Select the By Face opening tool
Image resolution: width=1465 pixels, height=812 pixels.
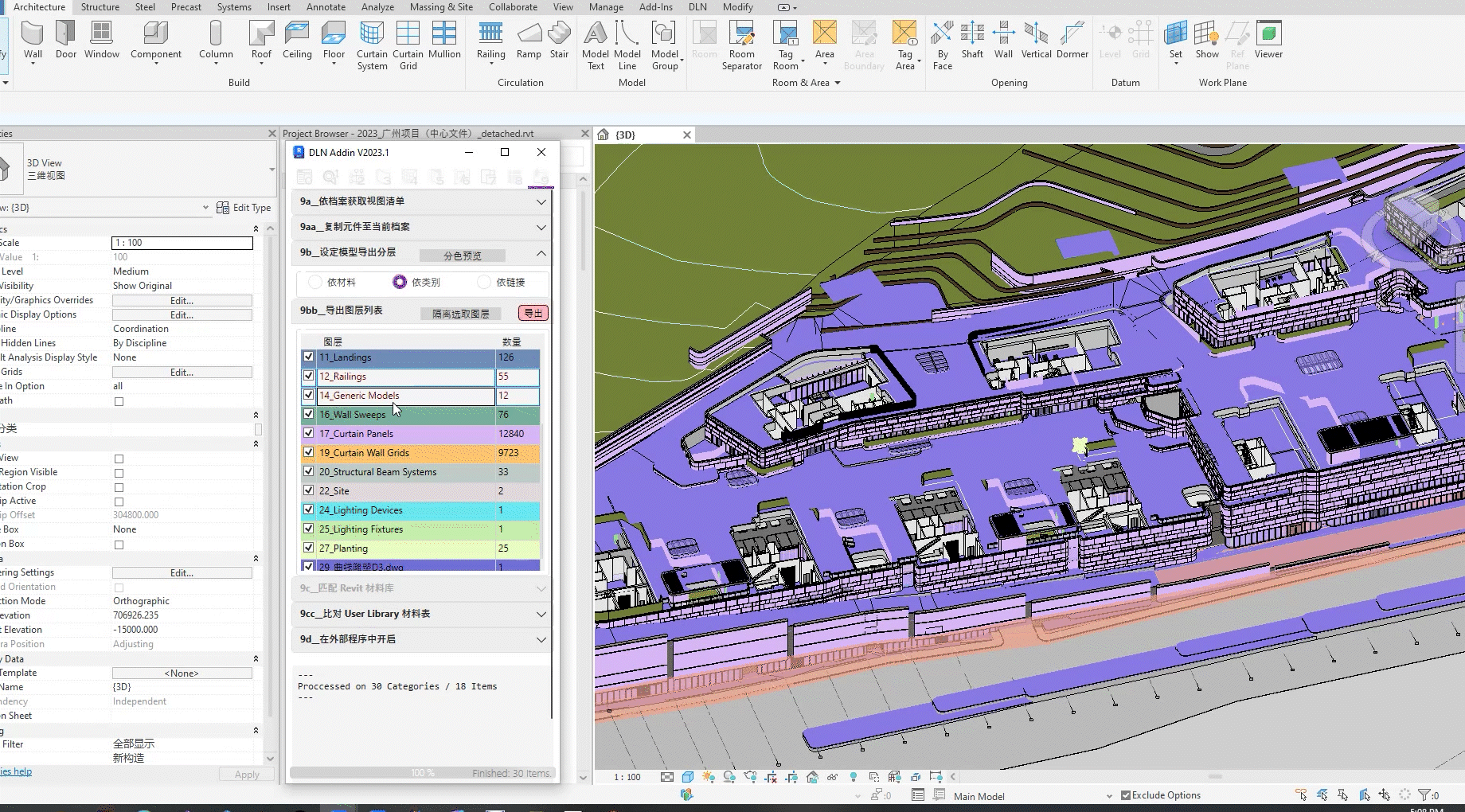click(943, 45)
